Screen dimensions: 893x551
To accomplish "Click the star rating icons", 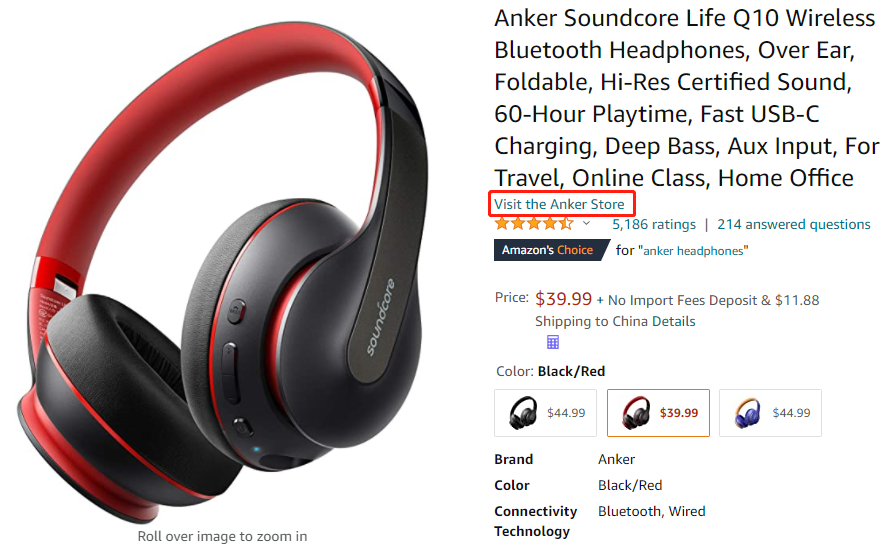I will point(534,224).
